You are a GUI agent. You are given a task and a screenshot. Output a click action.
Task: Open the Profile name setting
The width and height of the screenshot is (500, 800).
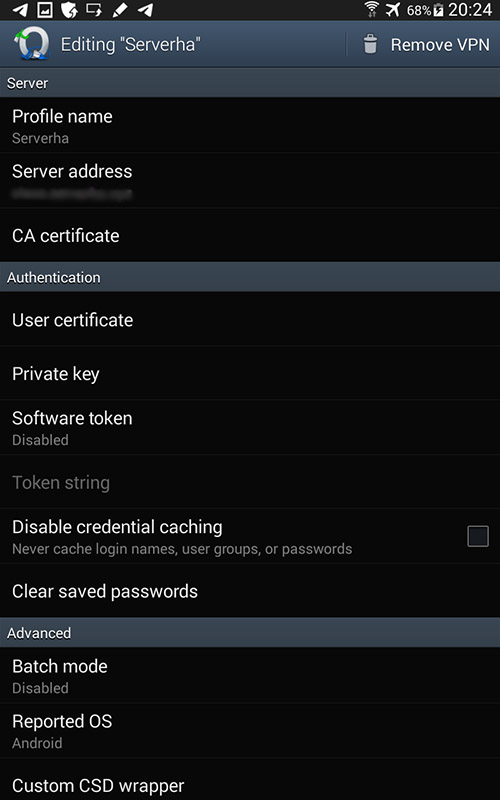coord(250,126)
